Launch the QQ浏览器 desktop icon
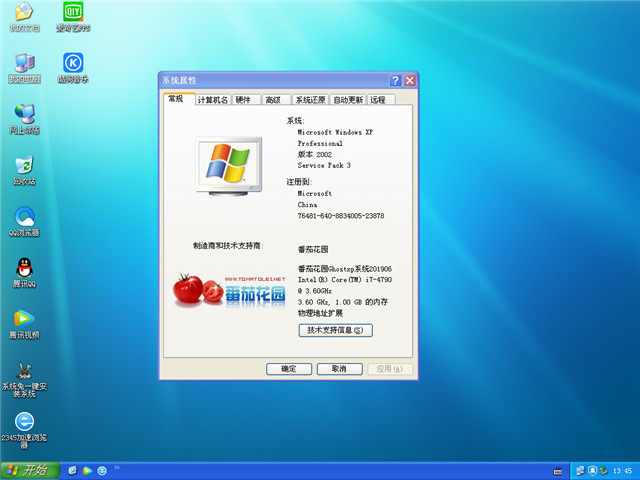The height and width of the screenshot is (480, 640). [x=24, y=222]
